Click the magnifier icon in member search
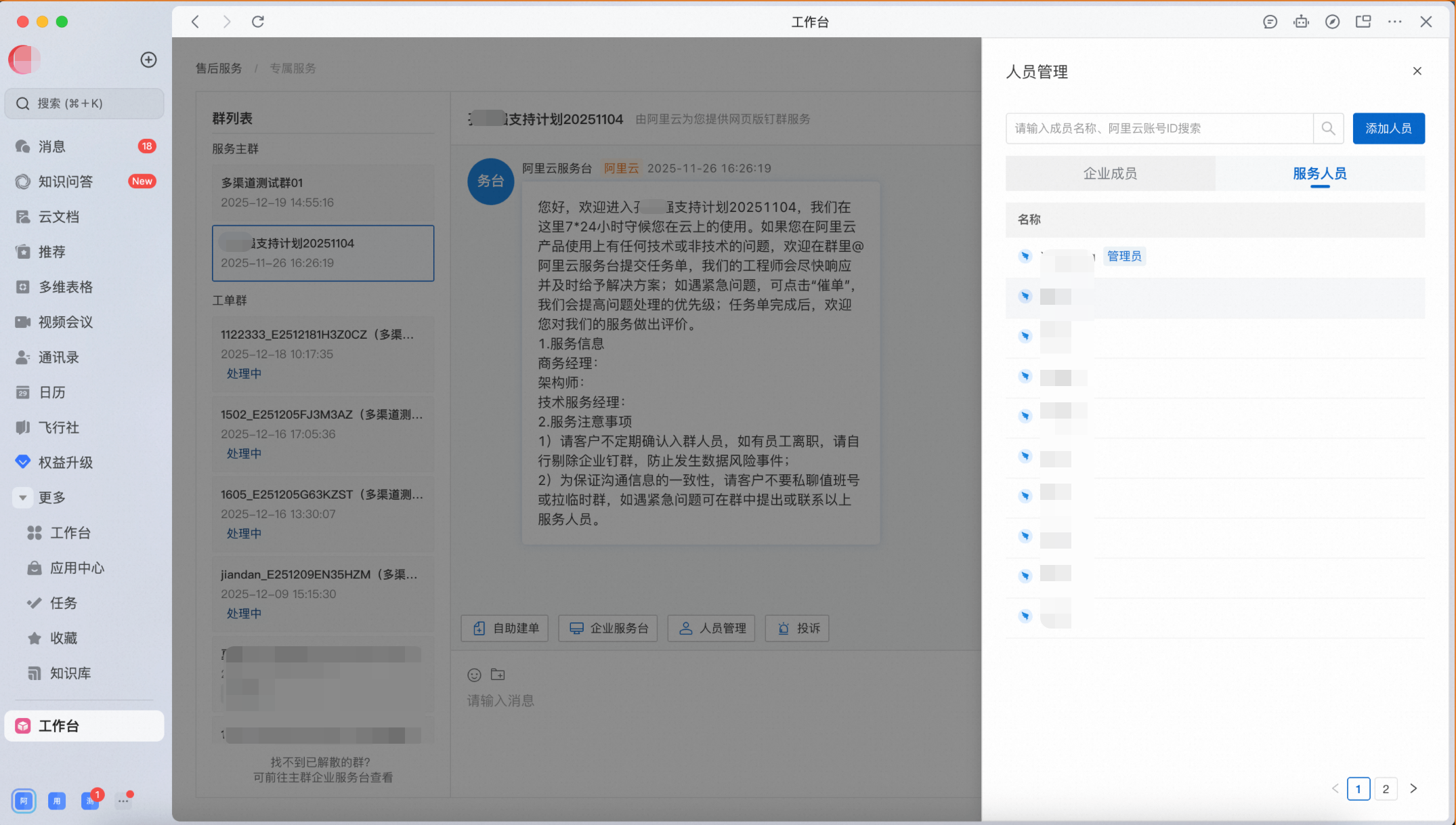 (1328, 128)
